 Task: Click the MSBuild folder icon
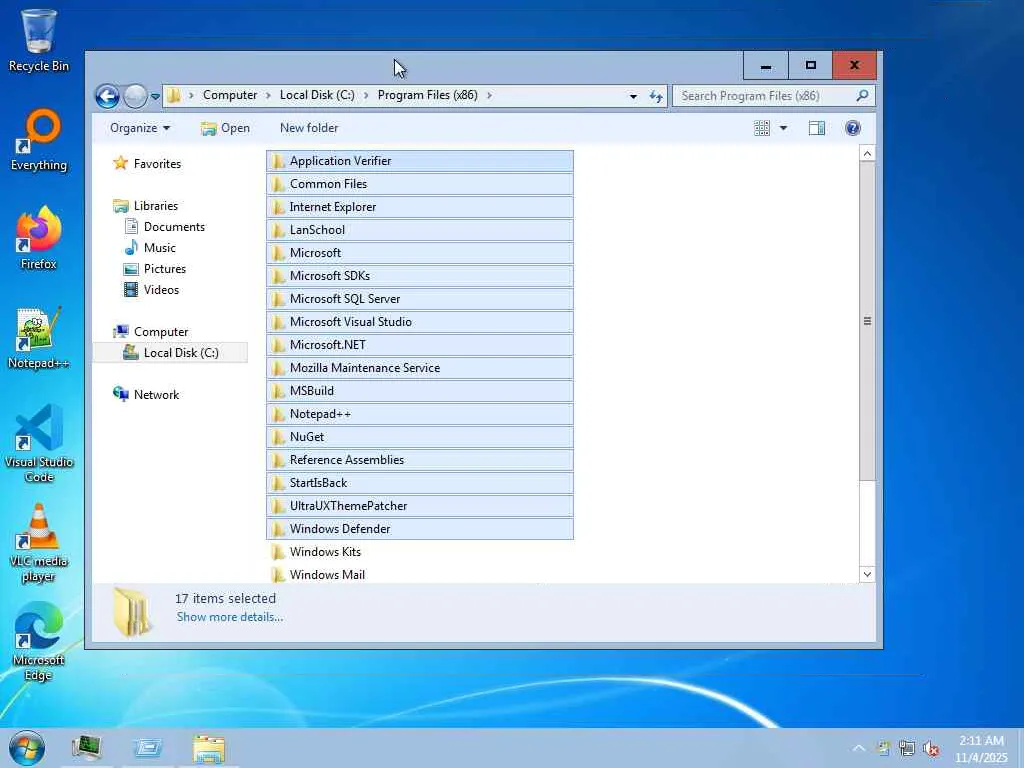278,391
